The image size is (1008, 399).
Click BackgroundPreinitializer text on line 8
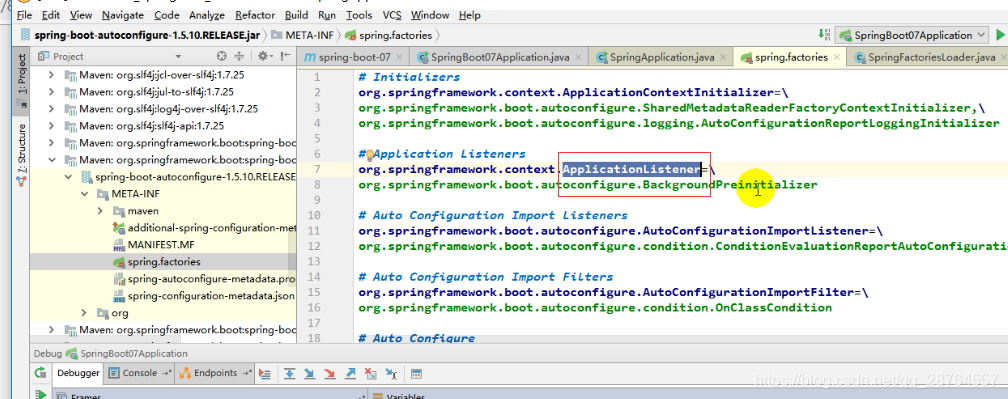(730, 185)
